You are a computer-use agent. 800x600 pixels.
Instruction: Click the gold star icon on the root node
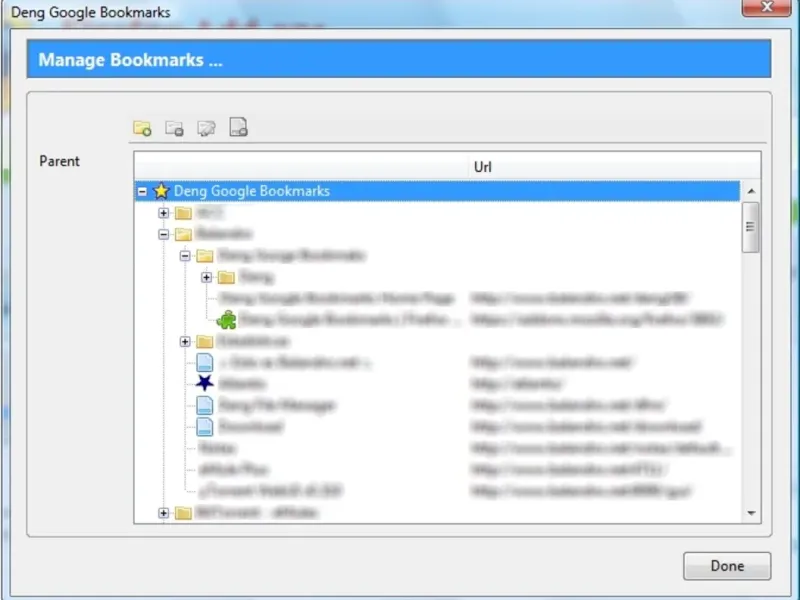coord(161,191)
